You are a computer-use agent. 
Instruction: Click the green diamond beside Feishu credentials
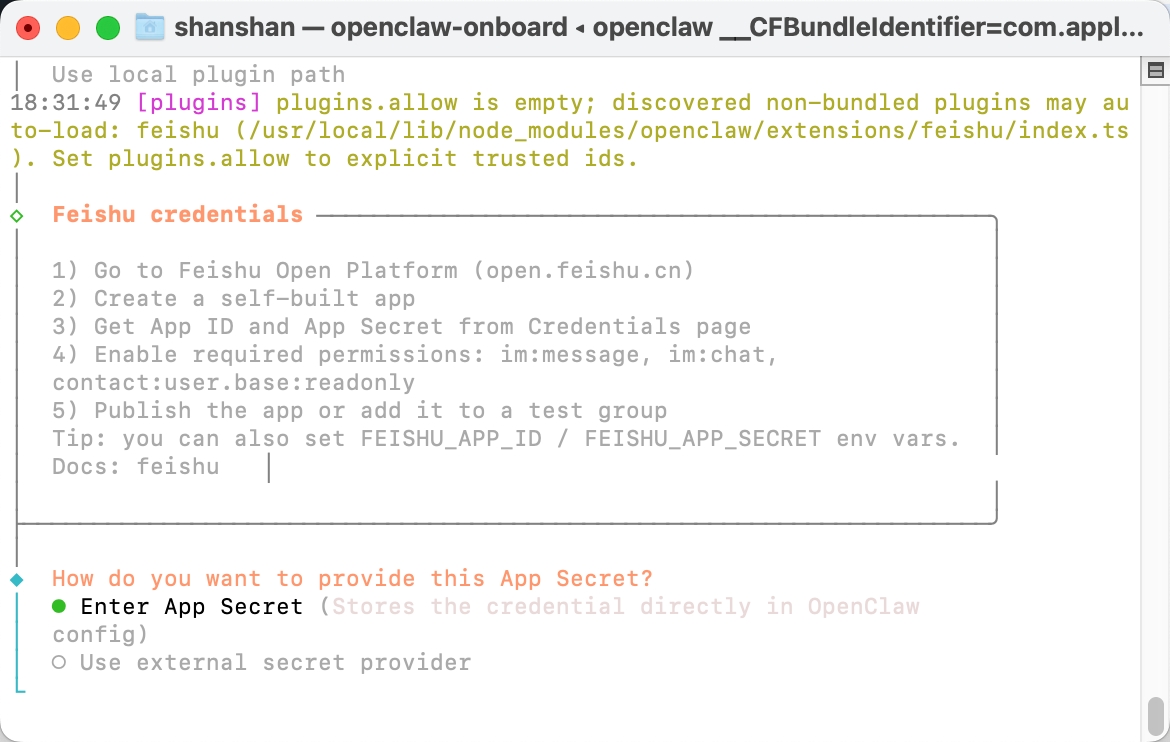16,215
